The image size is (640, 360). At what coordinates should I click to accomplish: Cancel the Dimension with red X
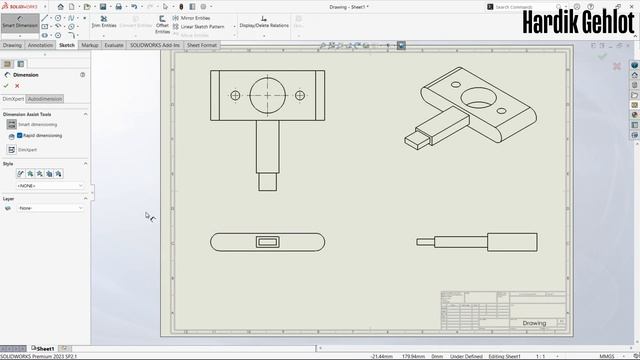click(17, 86)
